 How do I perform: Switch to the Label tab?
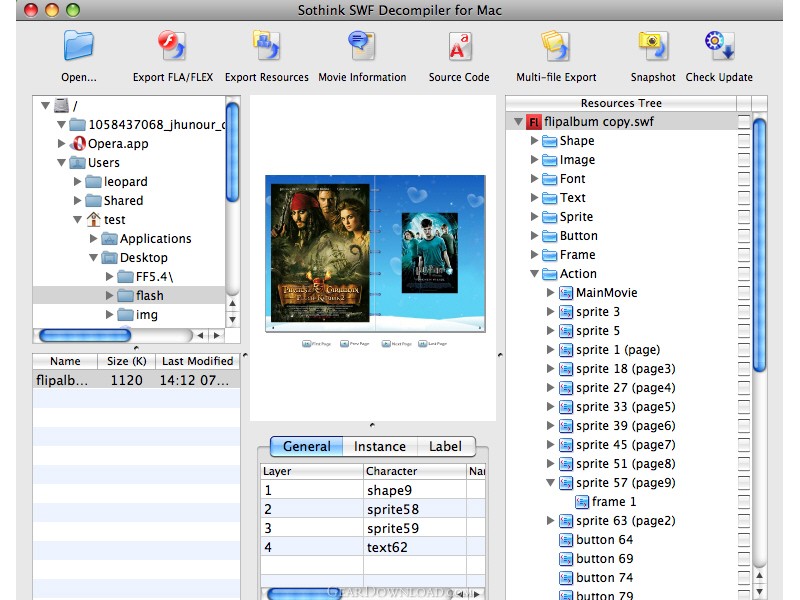(x=446, y=446)
